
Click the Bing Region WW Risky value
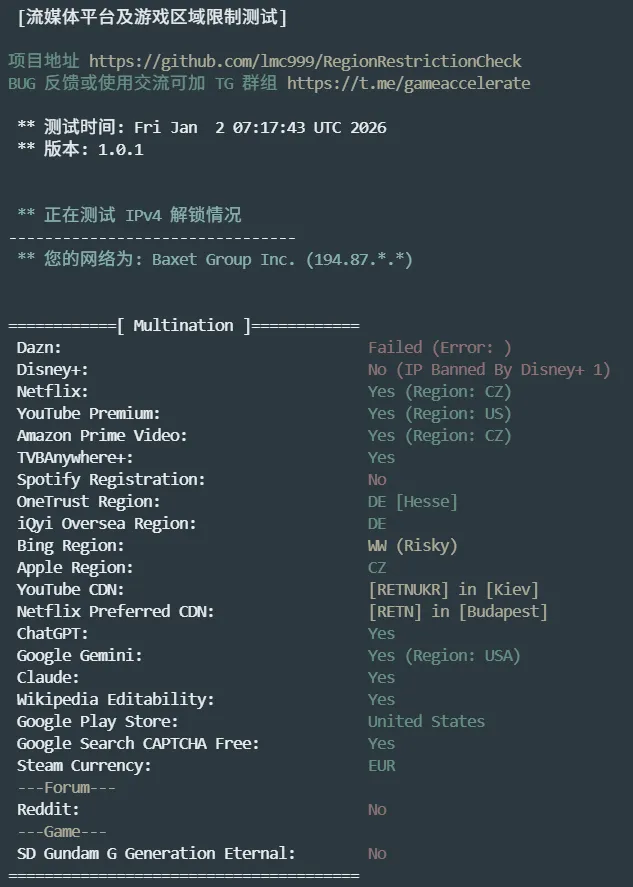[x=412, y=546]
